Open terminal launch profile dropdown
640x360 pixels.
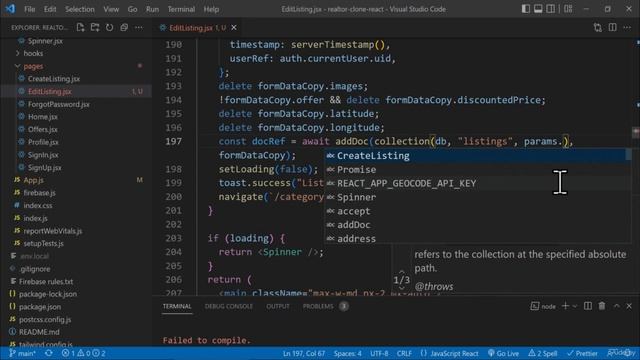pyautogui.click(x=575, y=306)
